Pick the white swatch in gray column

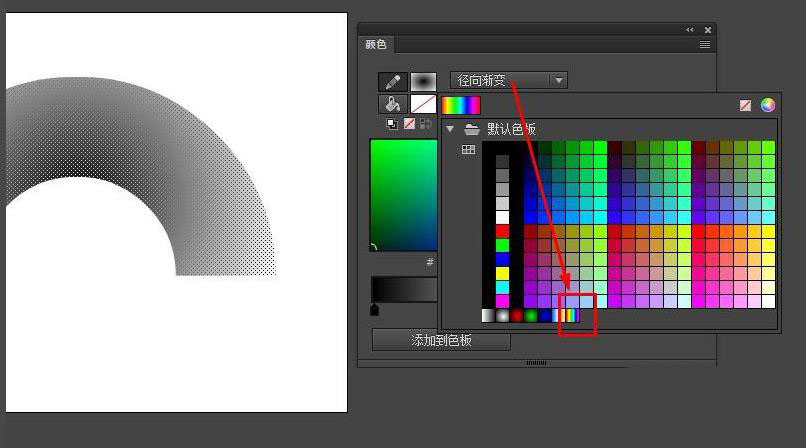coord(502,217)
